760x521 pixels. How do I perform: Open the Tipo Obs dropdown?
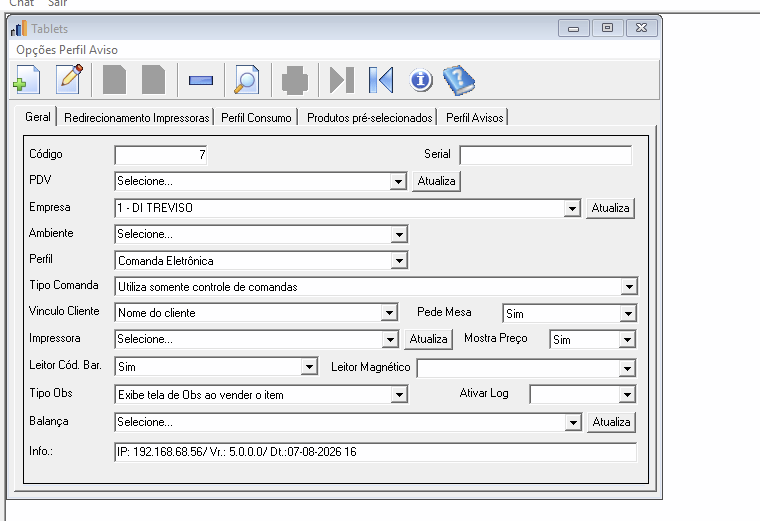pyautogui.click(x=399, y=395)
